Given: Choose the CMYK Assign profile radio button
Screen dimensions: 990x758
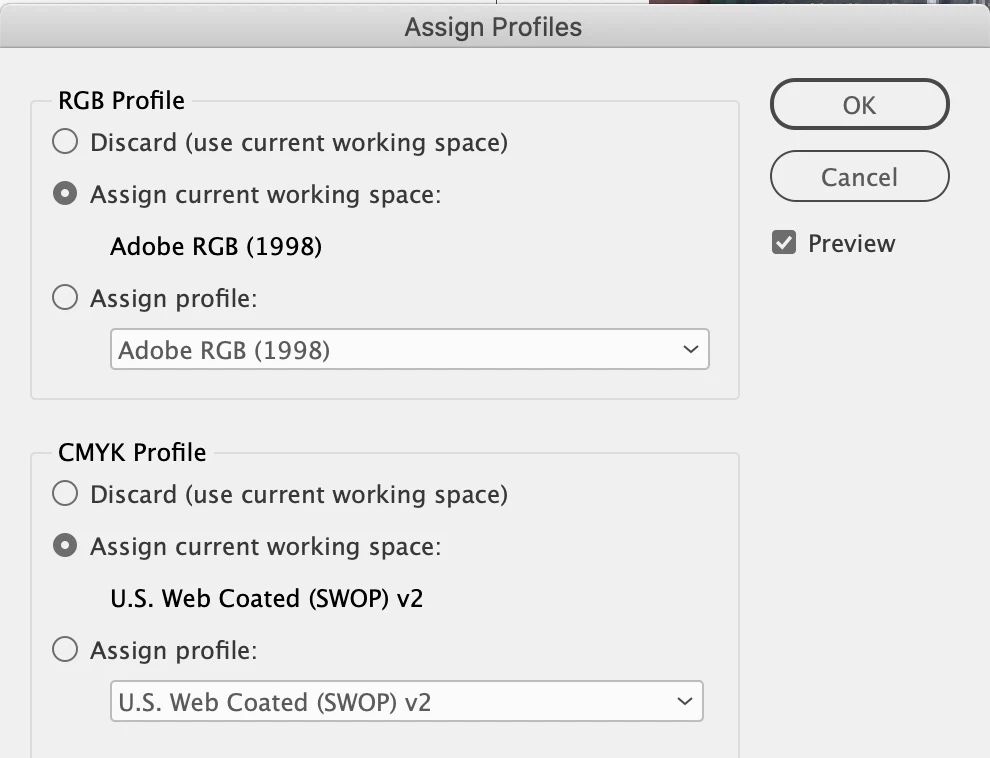Looking at the screenshot, I should (65, 650).
